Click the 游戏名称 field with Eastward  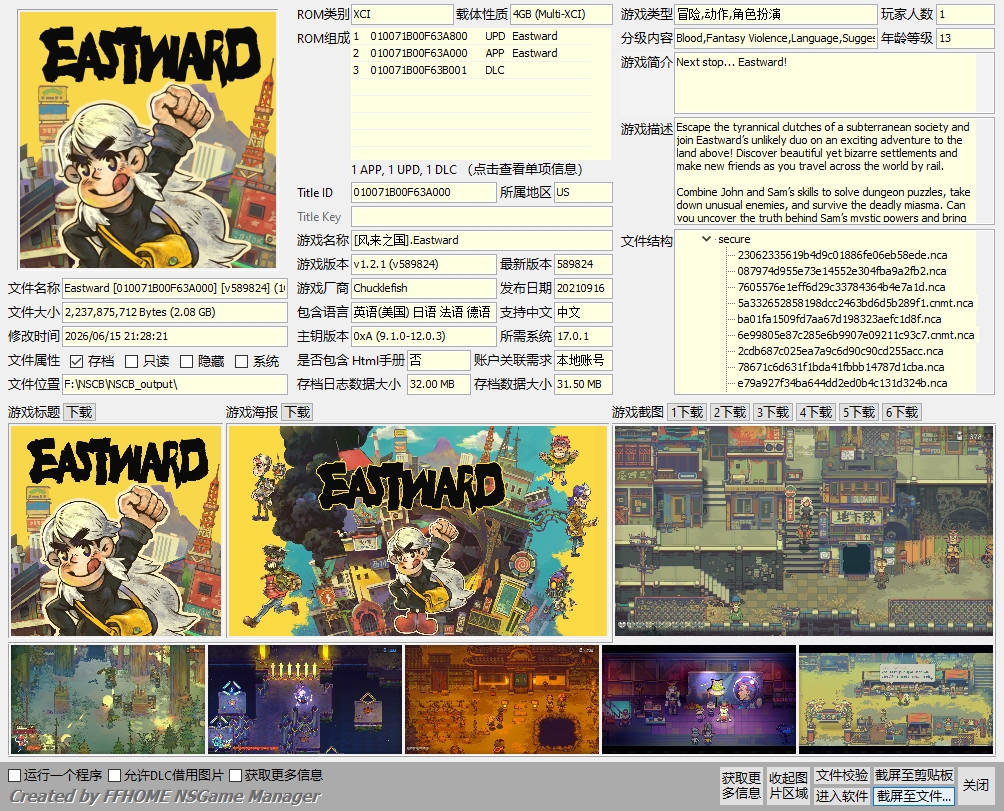(482, 241)
